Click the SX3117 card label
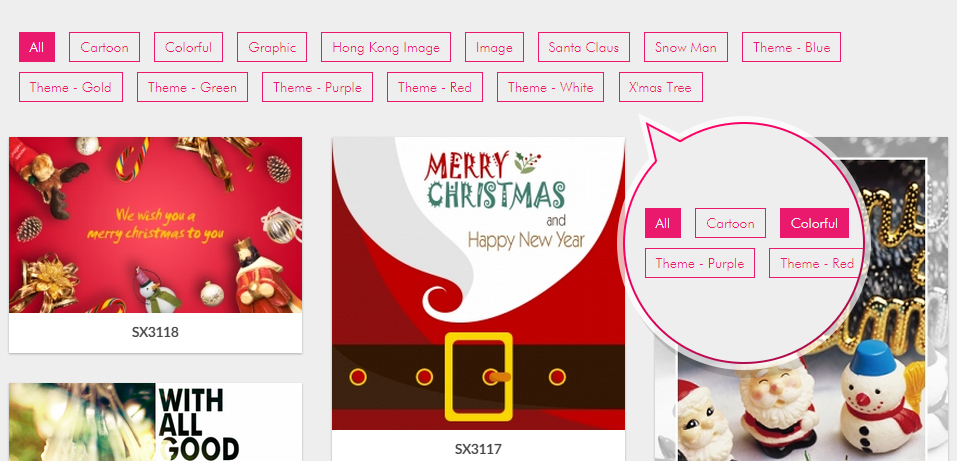The width and height of the screenshot is (957, 461). point(478,449)
